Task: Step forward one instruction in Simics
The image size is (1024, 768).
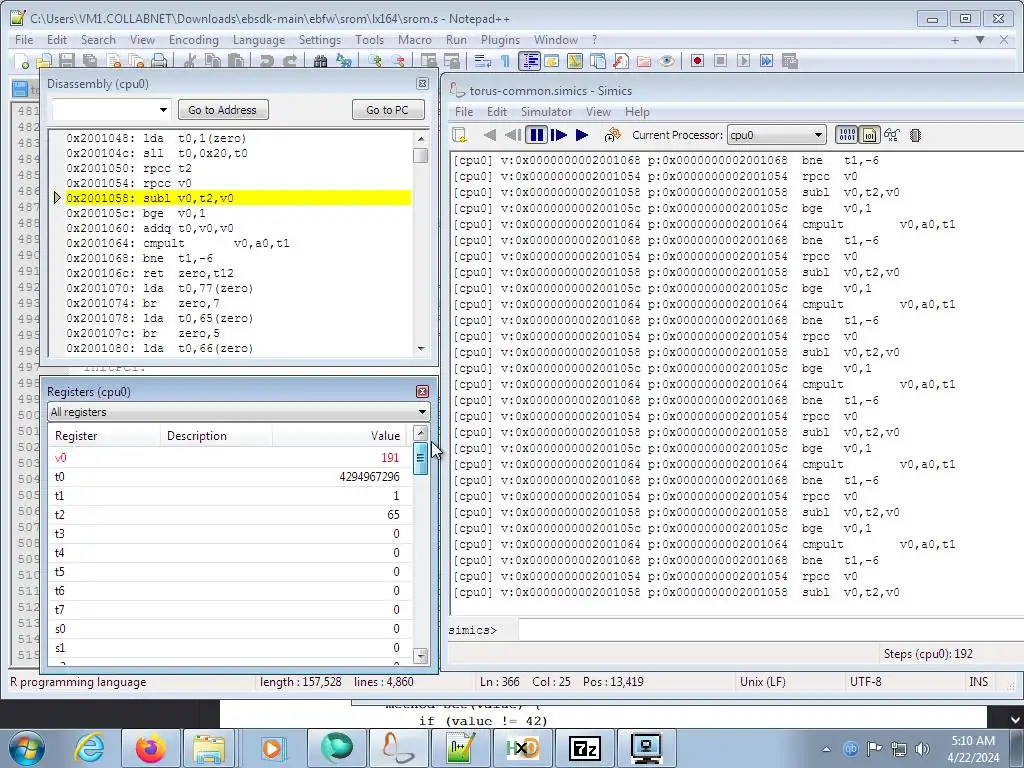Action: 558,135
